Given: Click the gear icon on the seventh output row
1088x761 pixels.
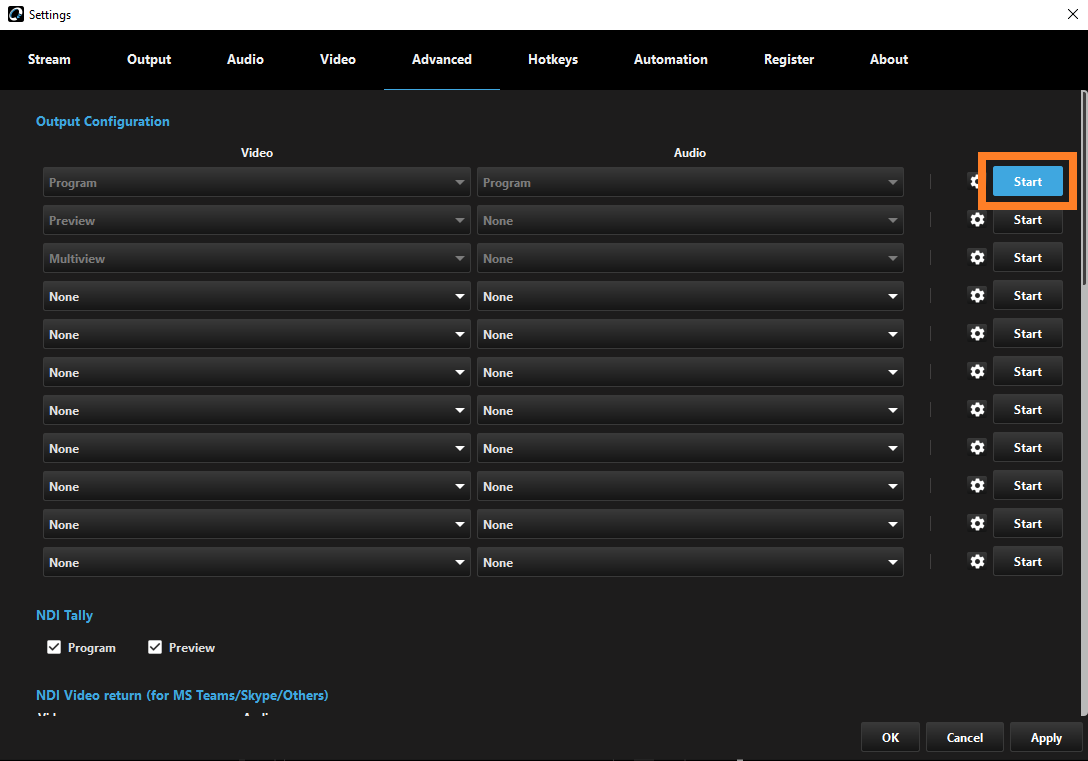Looking at the screenshot, I should coord(977,410).
